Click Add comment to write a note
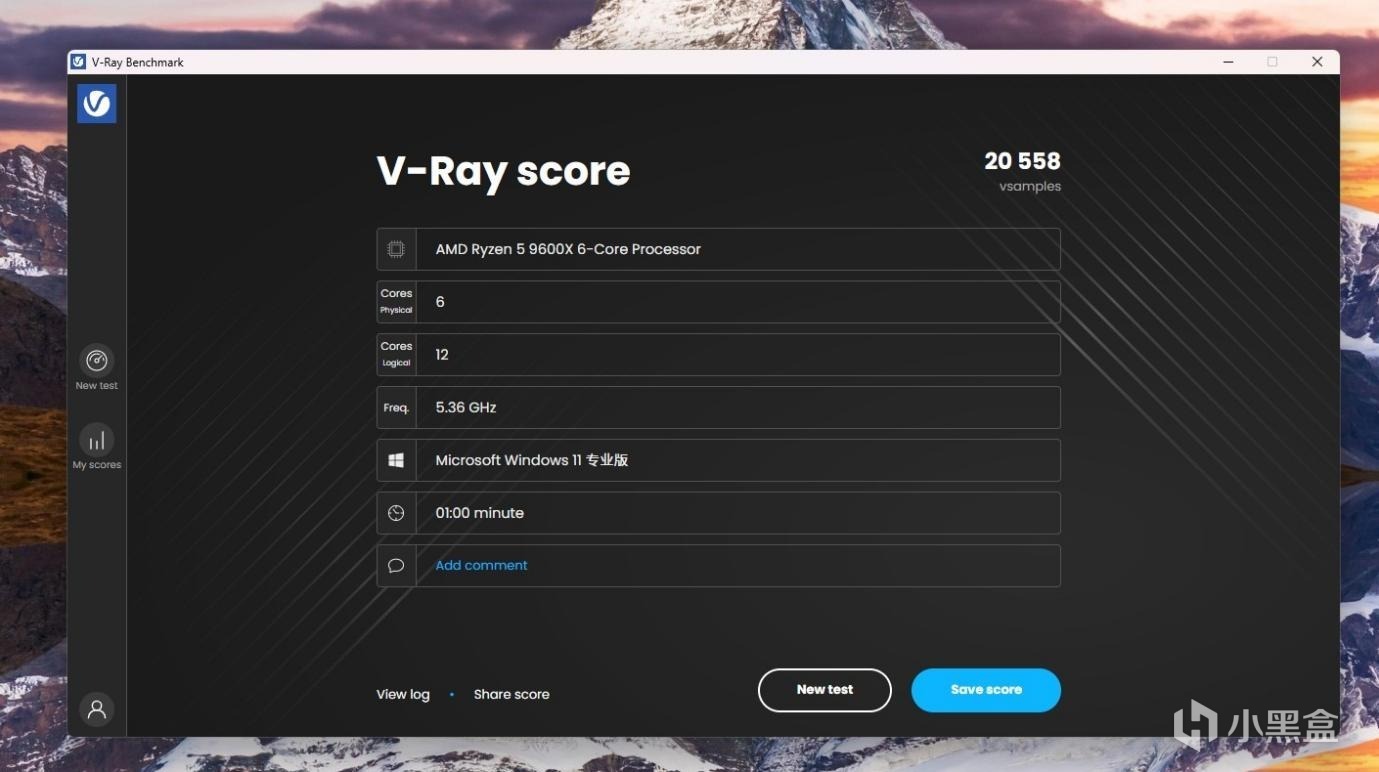 coord(481,565)
